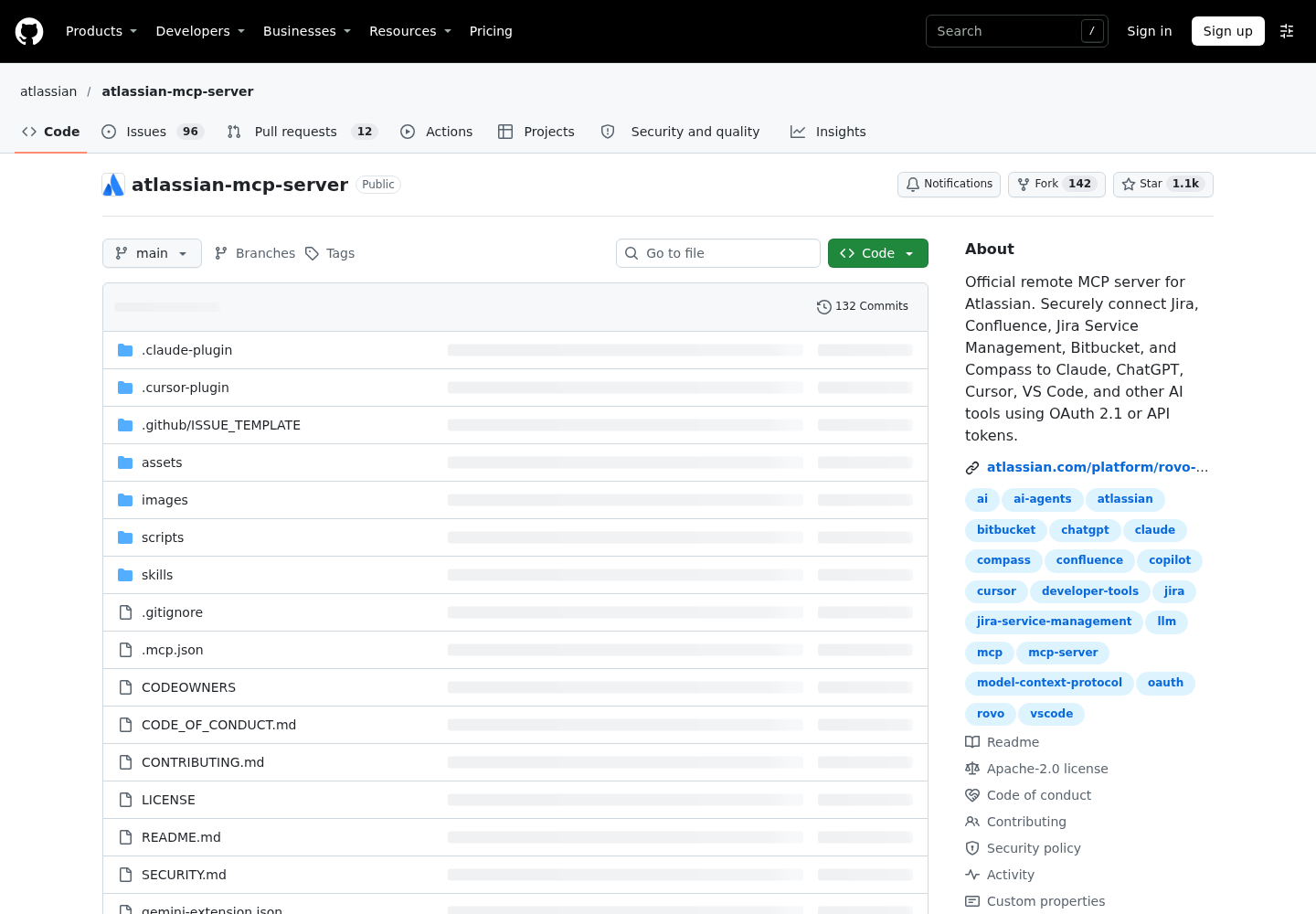Expand the Products menu
The image size is (1316, 914).
[x=101, y=31]
